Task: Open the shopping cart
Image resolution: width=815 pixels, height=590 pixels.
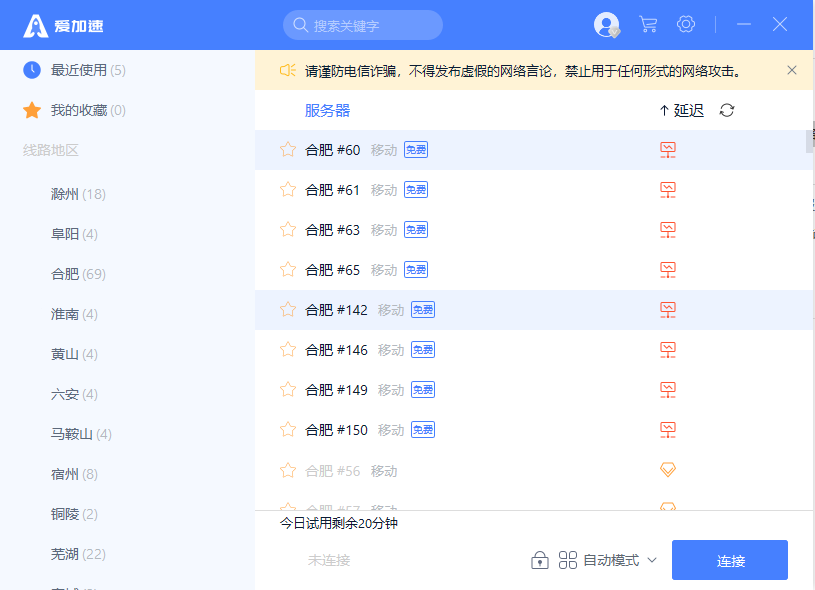Action: coord(647,24)
